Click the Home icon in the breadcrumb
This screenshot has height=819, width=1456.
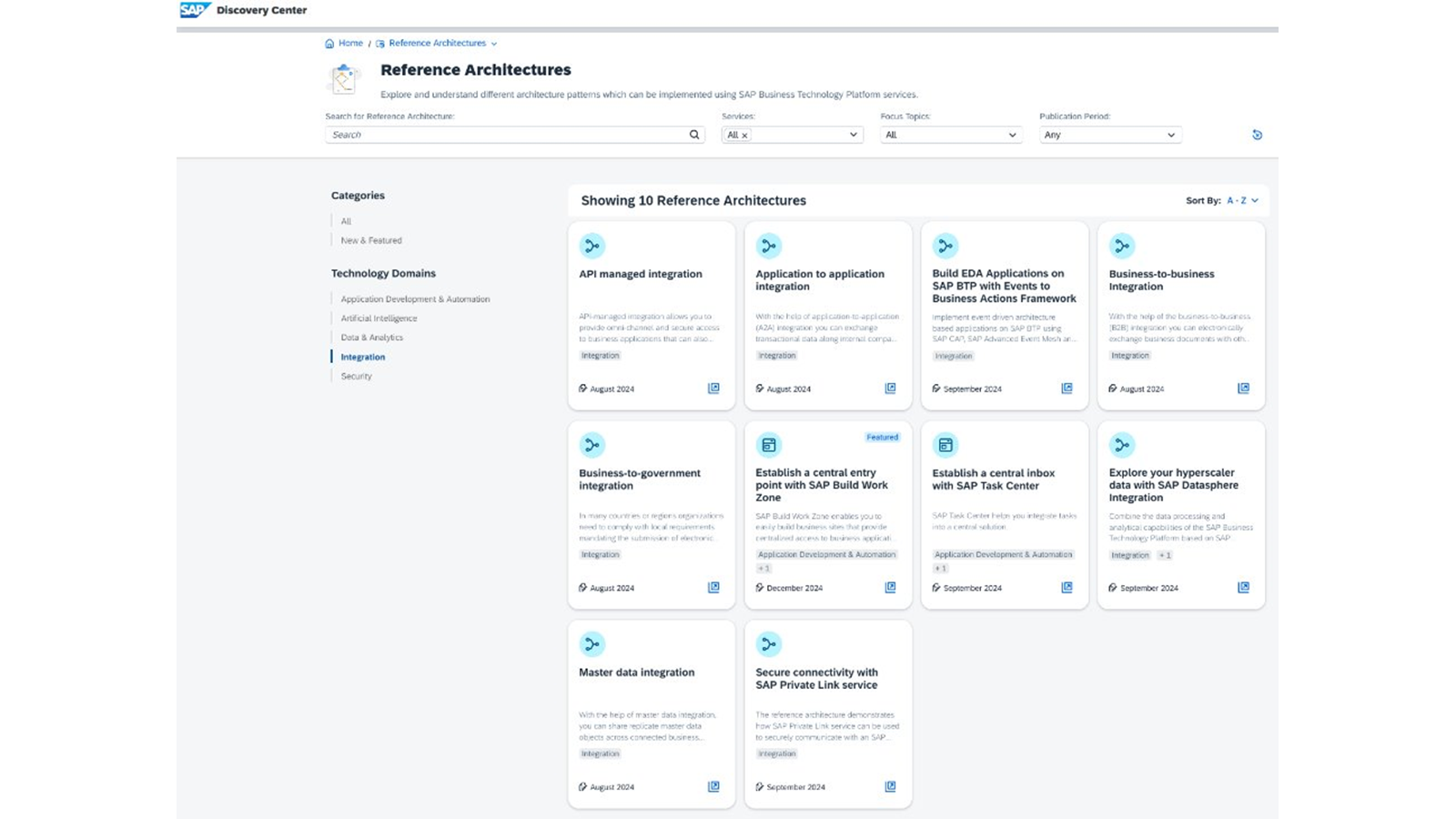(329, 44)
